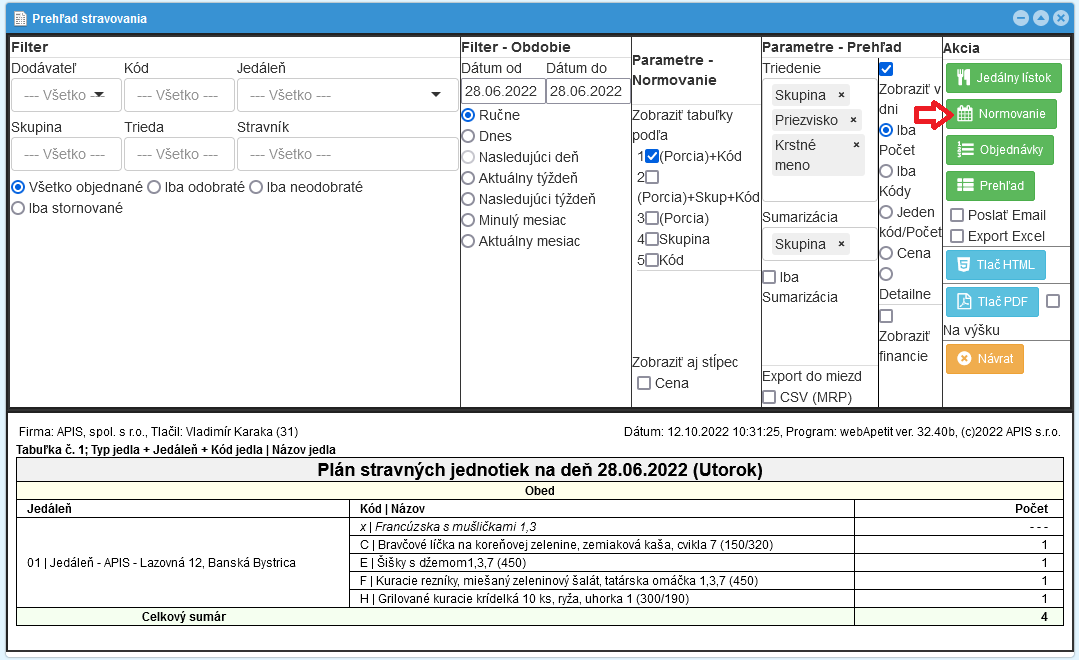Screen dimensions: 1079x660
Task: Open Normovanie with the calendar icon
Action: tap(1001, 114)
